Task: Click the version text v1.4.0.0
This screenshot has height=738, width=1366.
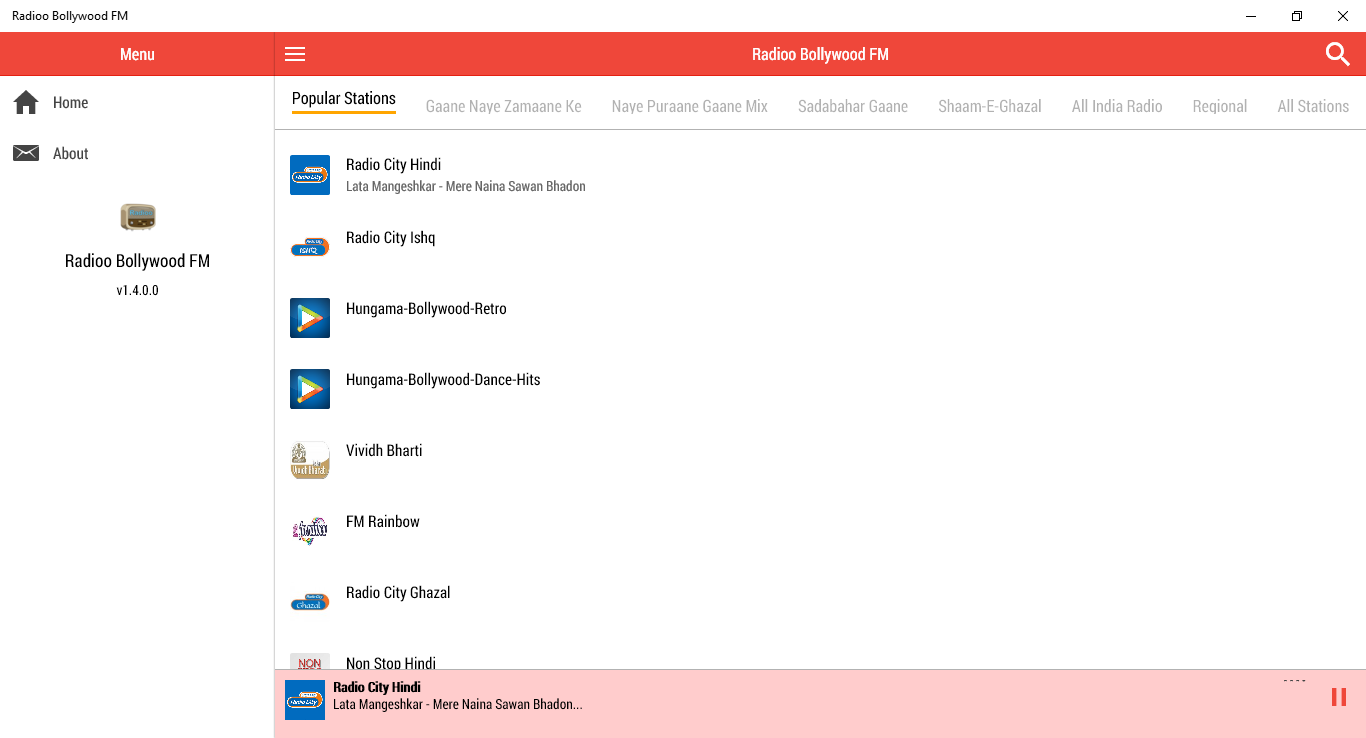Action: pyautogui.click(x=137, y=291)
